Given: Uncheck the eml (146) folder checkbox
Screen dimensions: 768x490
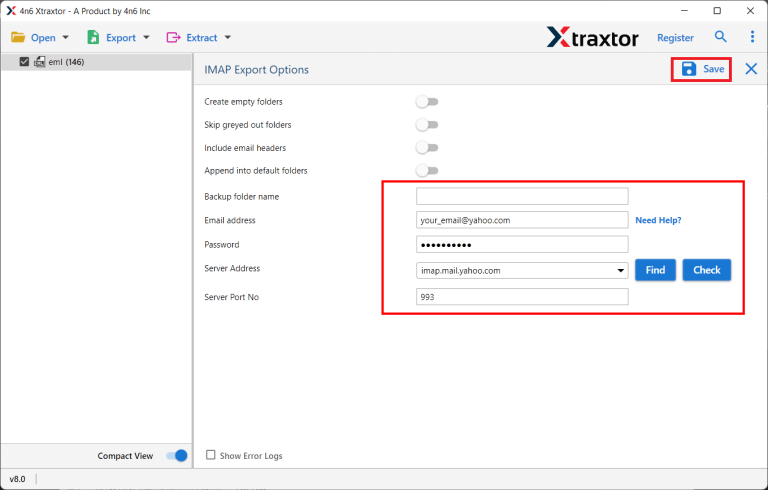Looking at the screenshot, I should click(x=24, y=62).
